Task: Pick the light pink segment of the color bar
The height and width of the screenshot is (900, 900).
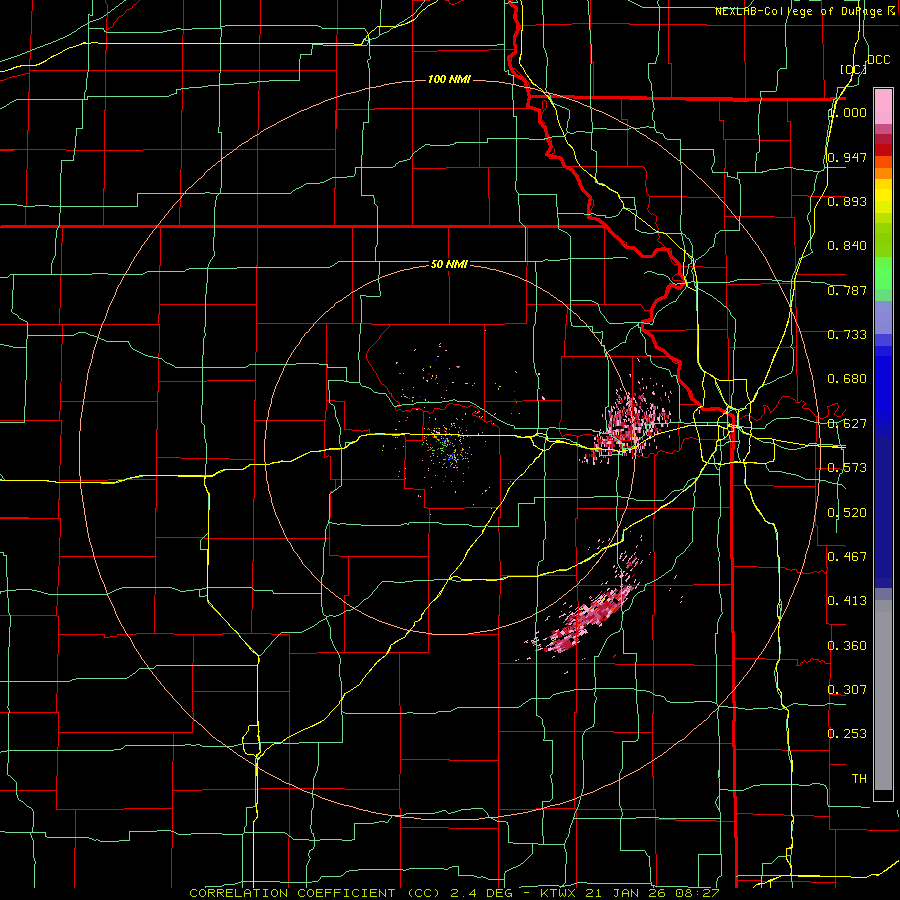Action: [883, 107]
